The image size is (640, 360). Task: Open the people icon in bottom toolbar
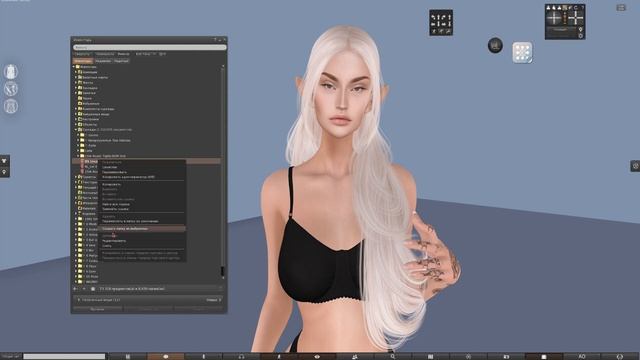pyautogui.click(x=355, y=356)
